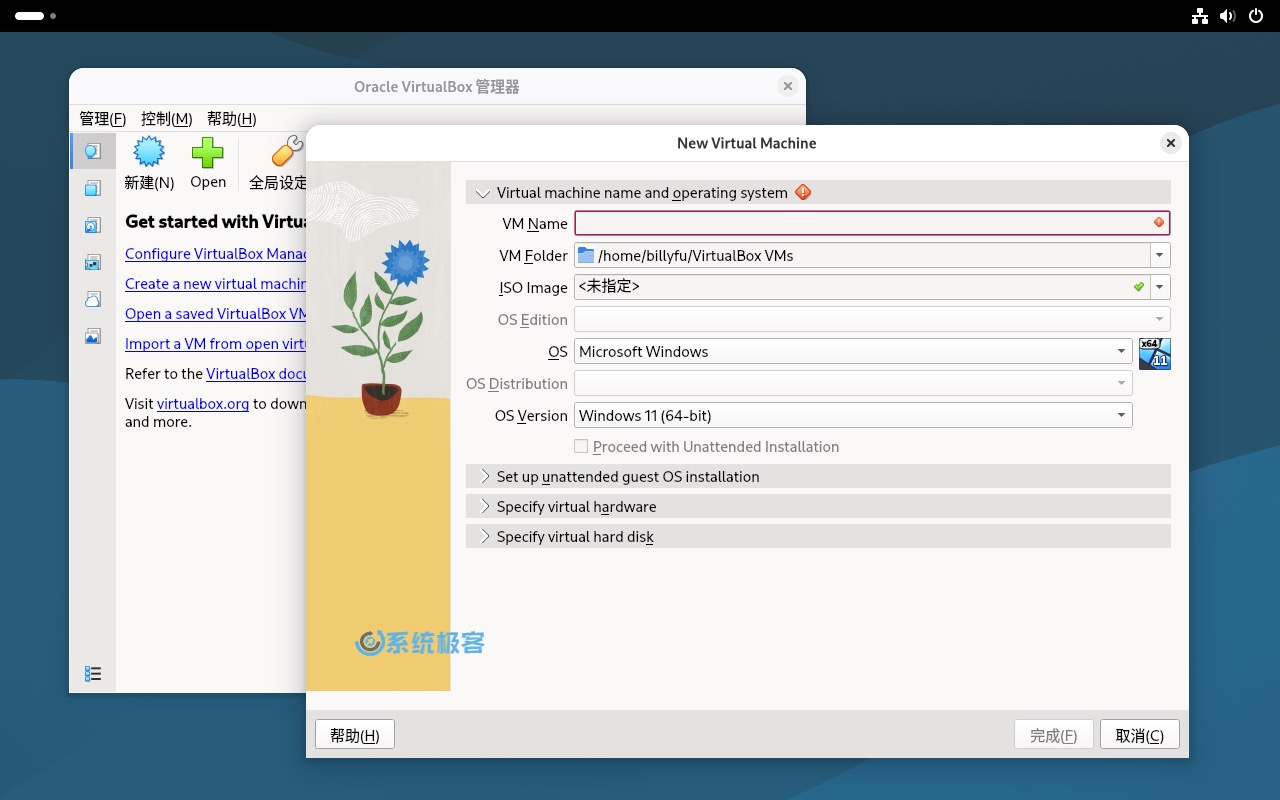Click the New Virtual Machine title bar text
This screenshot has width=1280, height=800.
[747, 143]
